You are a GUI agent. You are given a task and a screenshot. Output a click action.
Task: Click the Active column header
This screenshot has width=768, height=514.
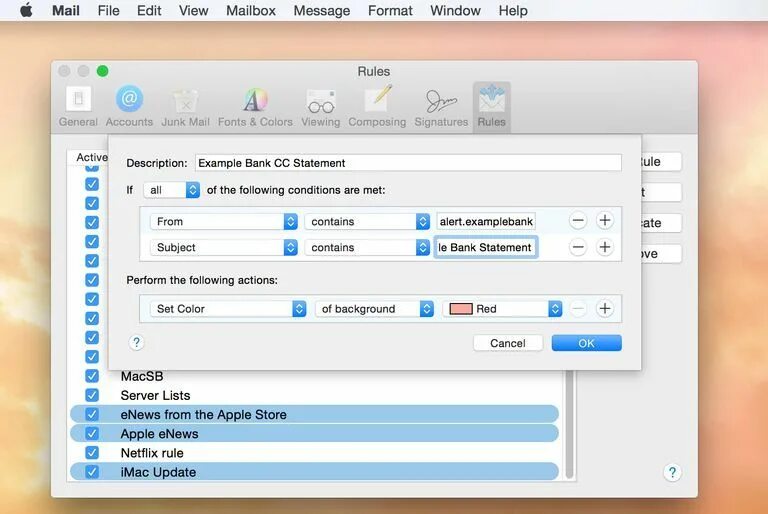click(91, 157)
